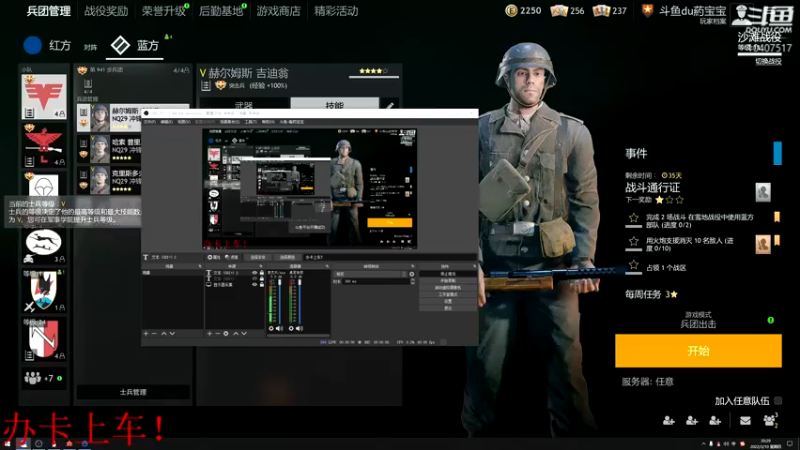Select the red-white shield squad
The width and height of the screenshot is (800, 450).
(x=44, y=339)
